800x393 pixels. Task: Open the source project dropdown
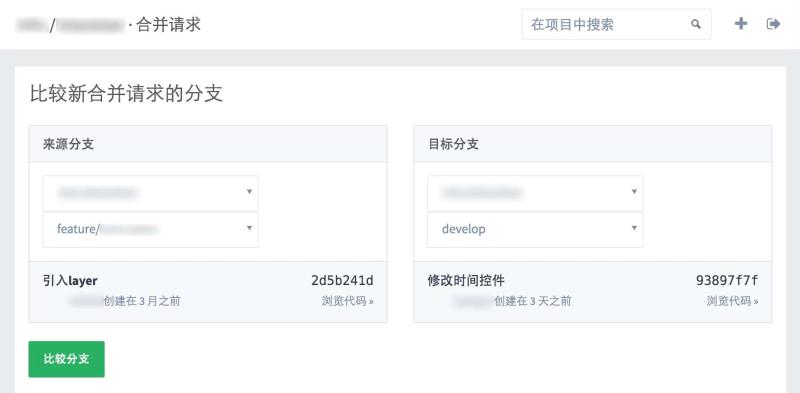151,193
